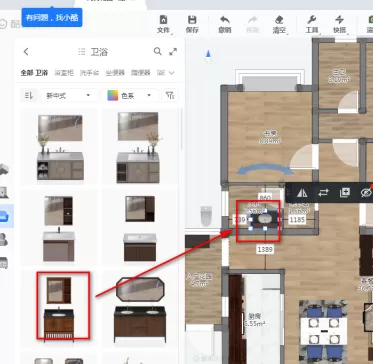The image size is (373, 364).
Task: Click the 保存 (Save) floppy disk icon
Action: pyautogui.click(x=192, y=19)
